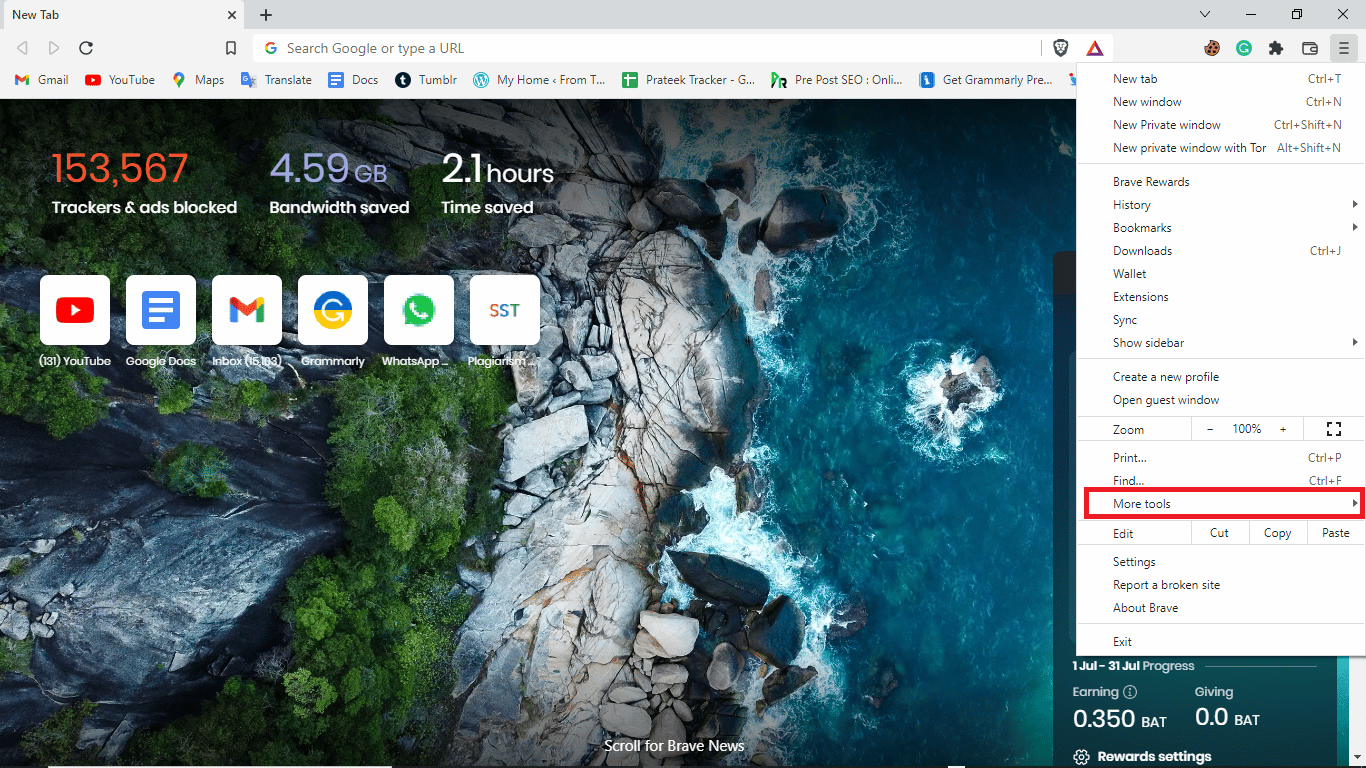Open Downloads from the menu

pos(1221,251)
